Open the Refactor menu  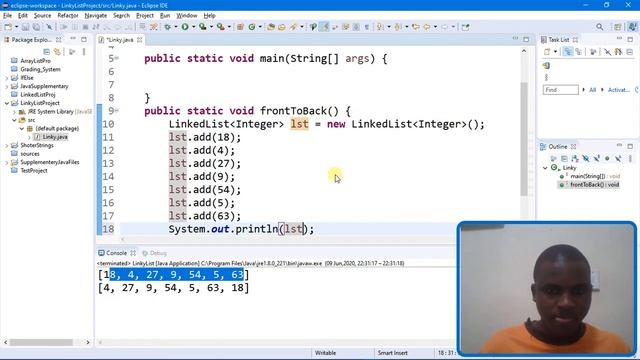[68, 16]
